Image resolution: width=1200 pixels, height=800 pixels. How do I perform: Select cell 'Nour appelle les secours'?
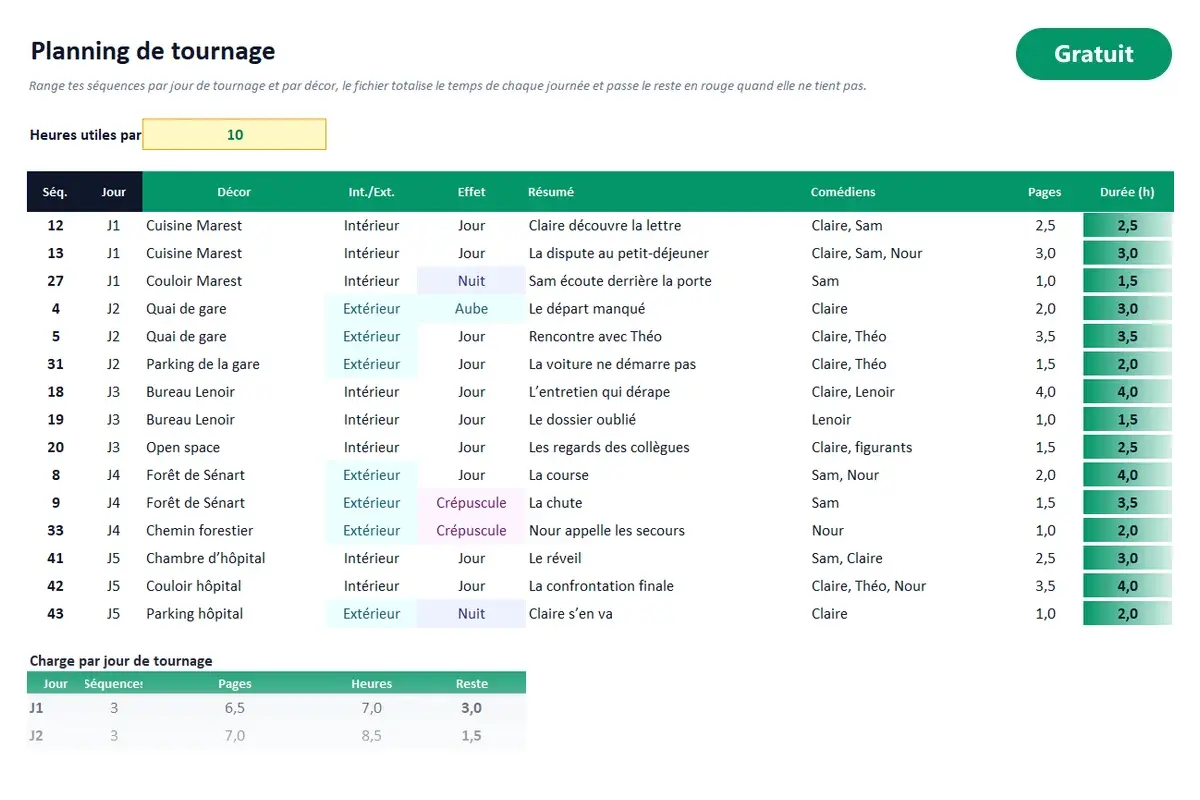[607, 531]
